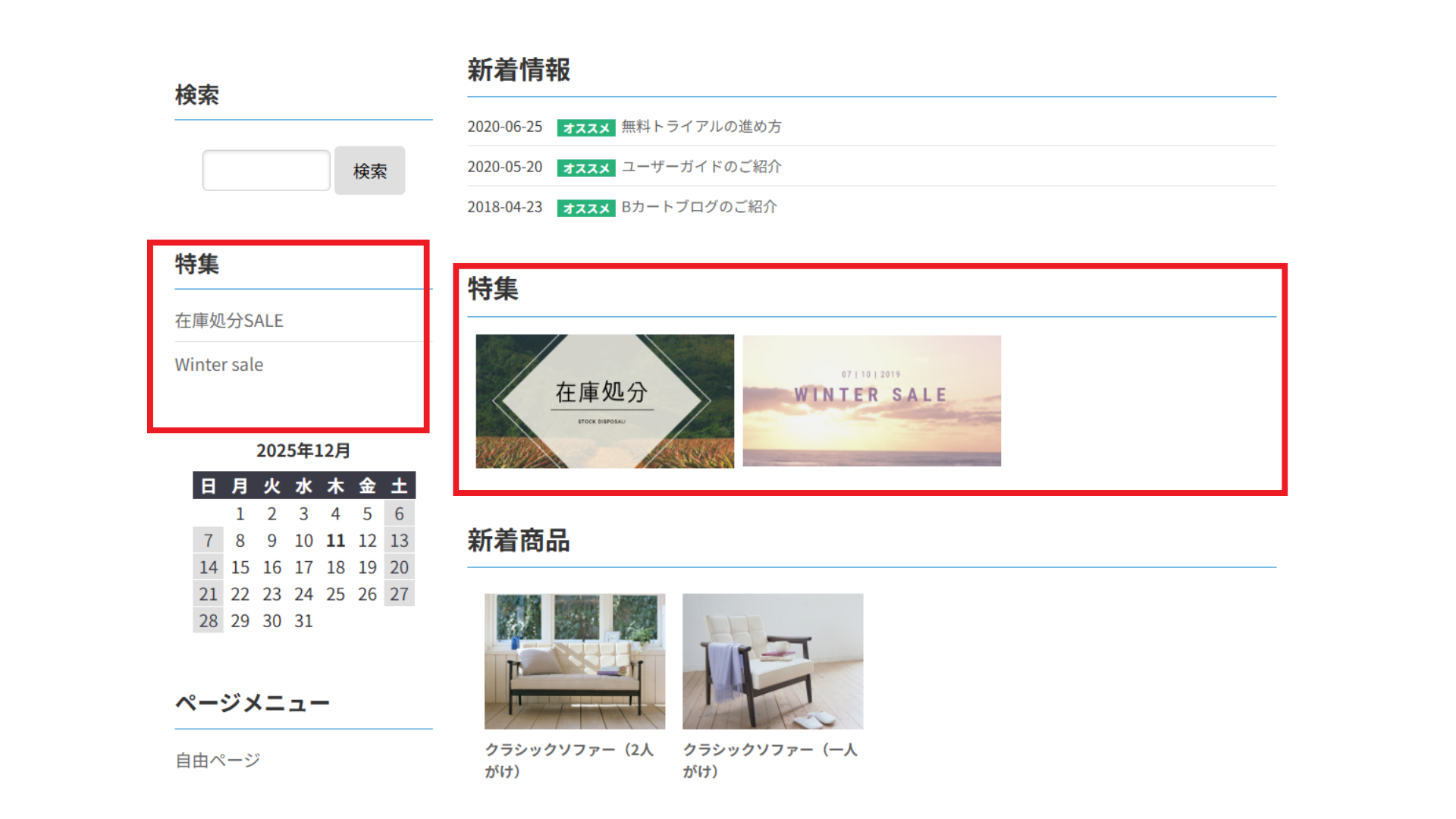Image resolution: width=1456 pixels, height=819 pixels.
Task: Open the Winter sale sidebar link
Action: pos(219,365)
